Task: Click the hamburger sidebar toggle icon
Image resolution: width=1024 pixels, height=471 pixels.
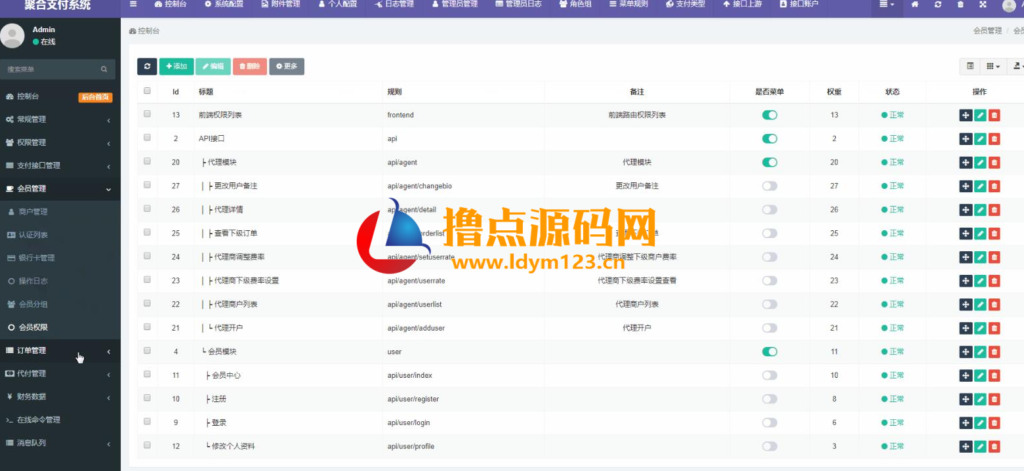Action: click(x=134, y=4)
